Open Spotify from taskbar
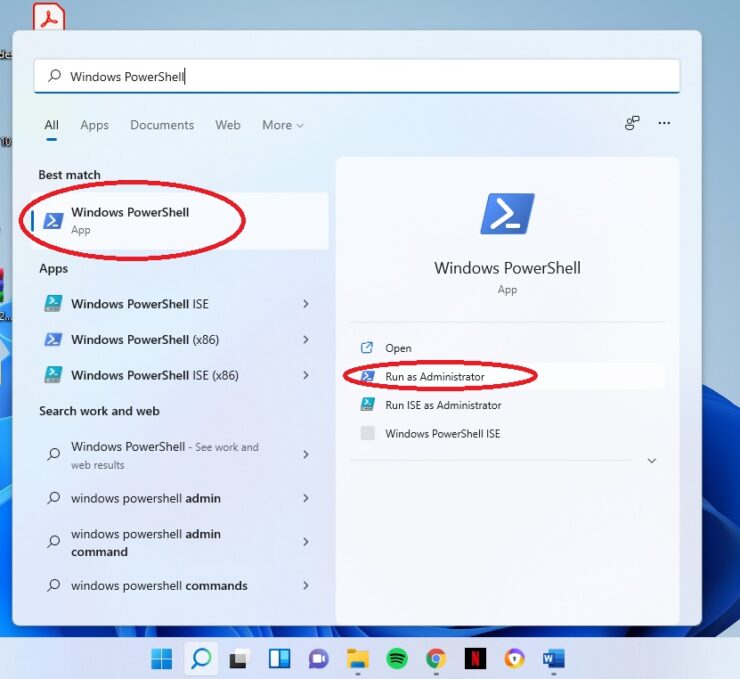Viewport: 740px width, 679px height. point(397,659)
